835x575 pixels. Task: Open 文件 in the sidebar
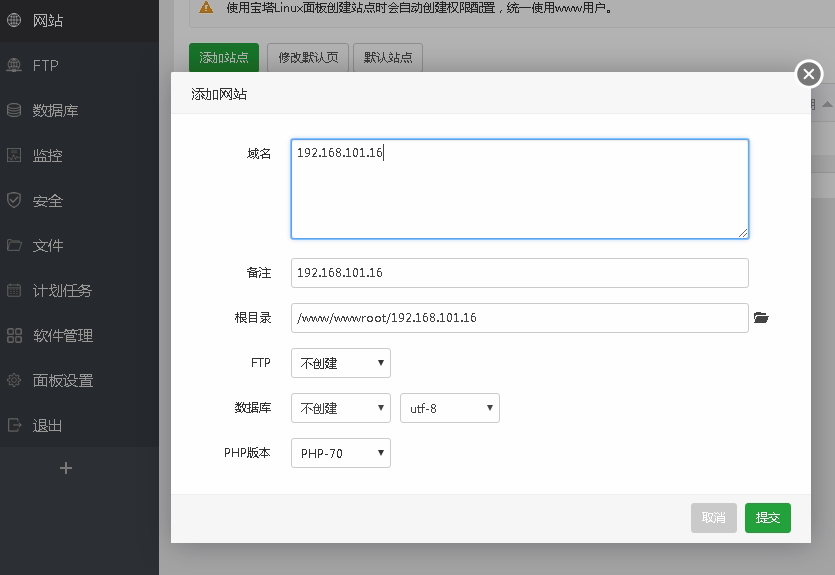[79, 245]
